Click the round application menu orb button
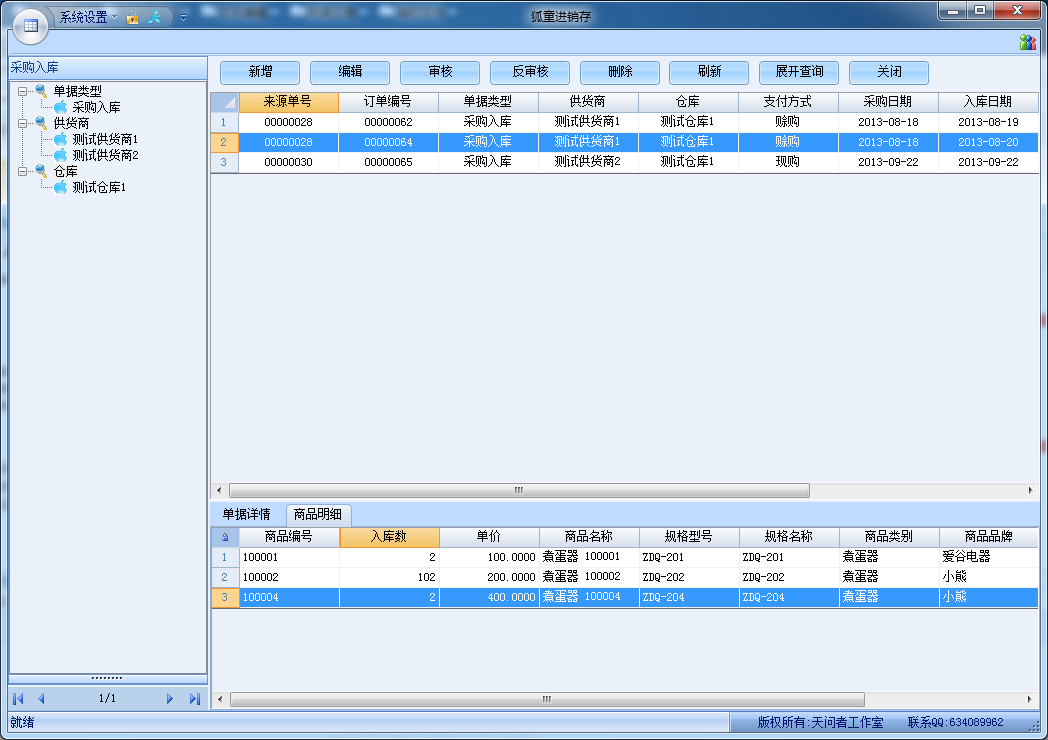The width and height of the screenshot is (1048, 740). tap(30, 25)
